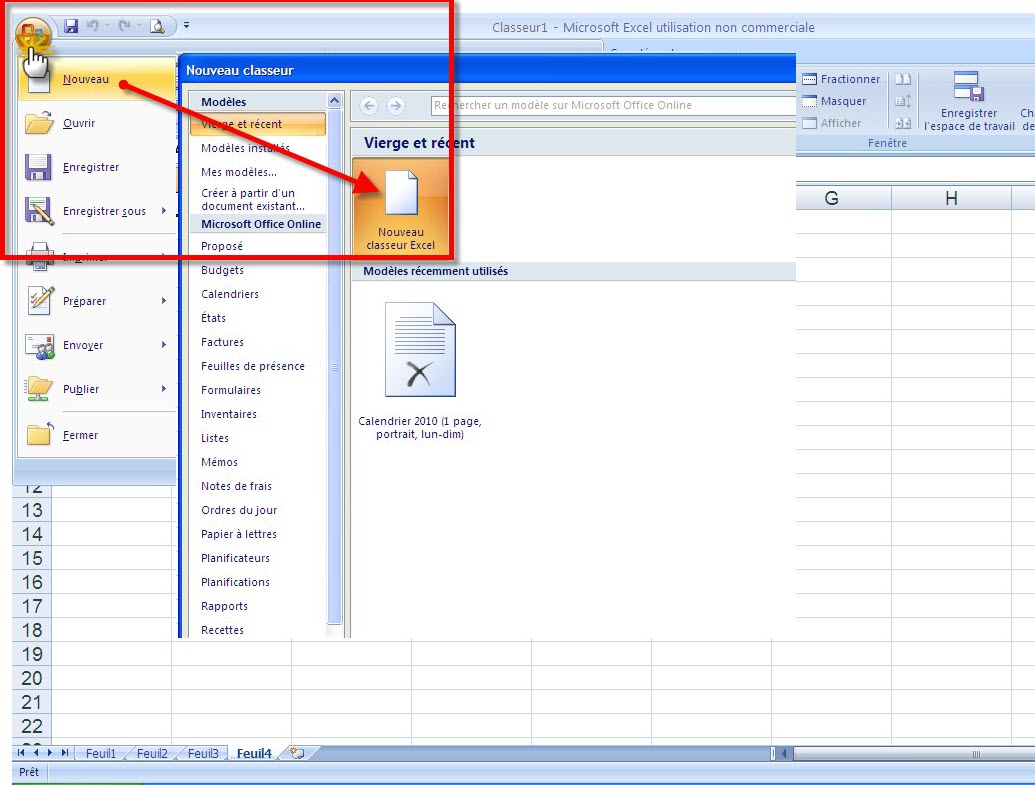Screen dimensions: 1035x785
Task: Click the Microsoft Office Online template search field
Action: pyautogui.click(x=613, y=106)
